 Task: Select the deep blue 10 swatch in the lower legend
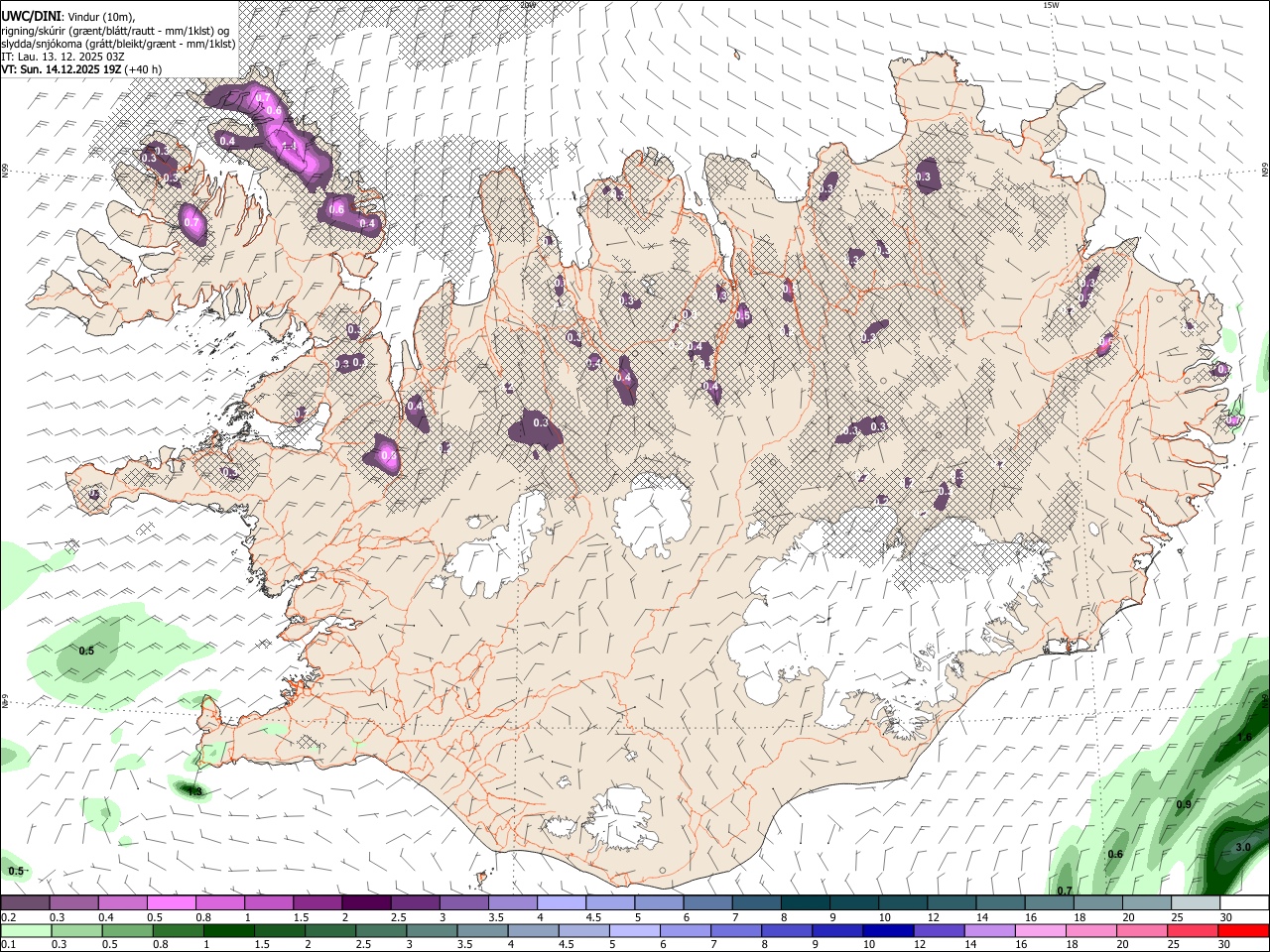(888, 930)
